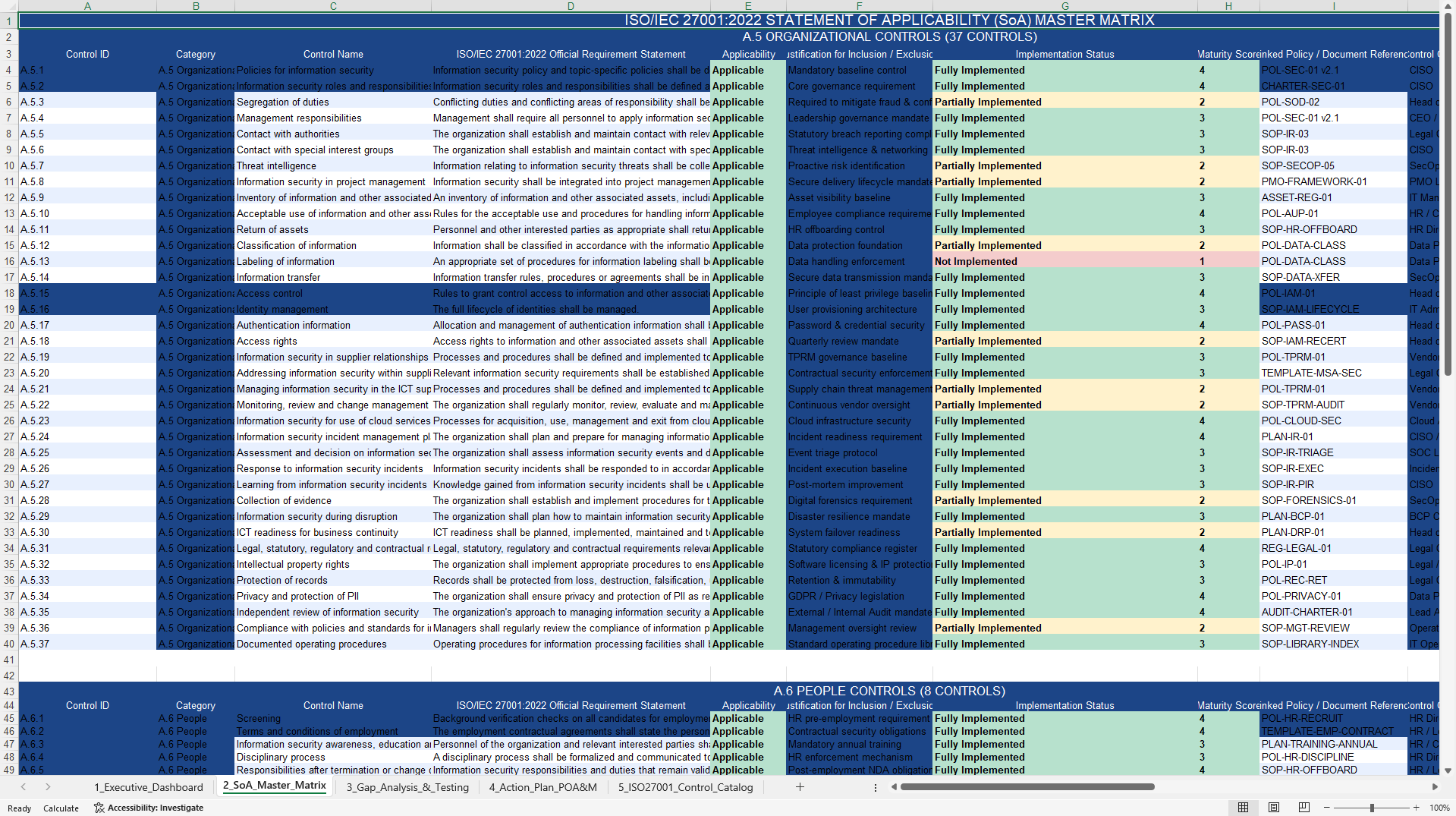
Task: Open the 3_Gap_Analysis_&_Testing sheet tab
Action: [x=407, y=787]
